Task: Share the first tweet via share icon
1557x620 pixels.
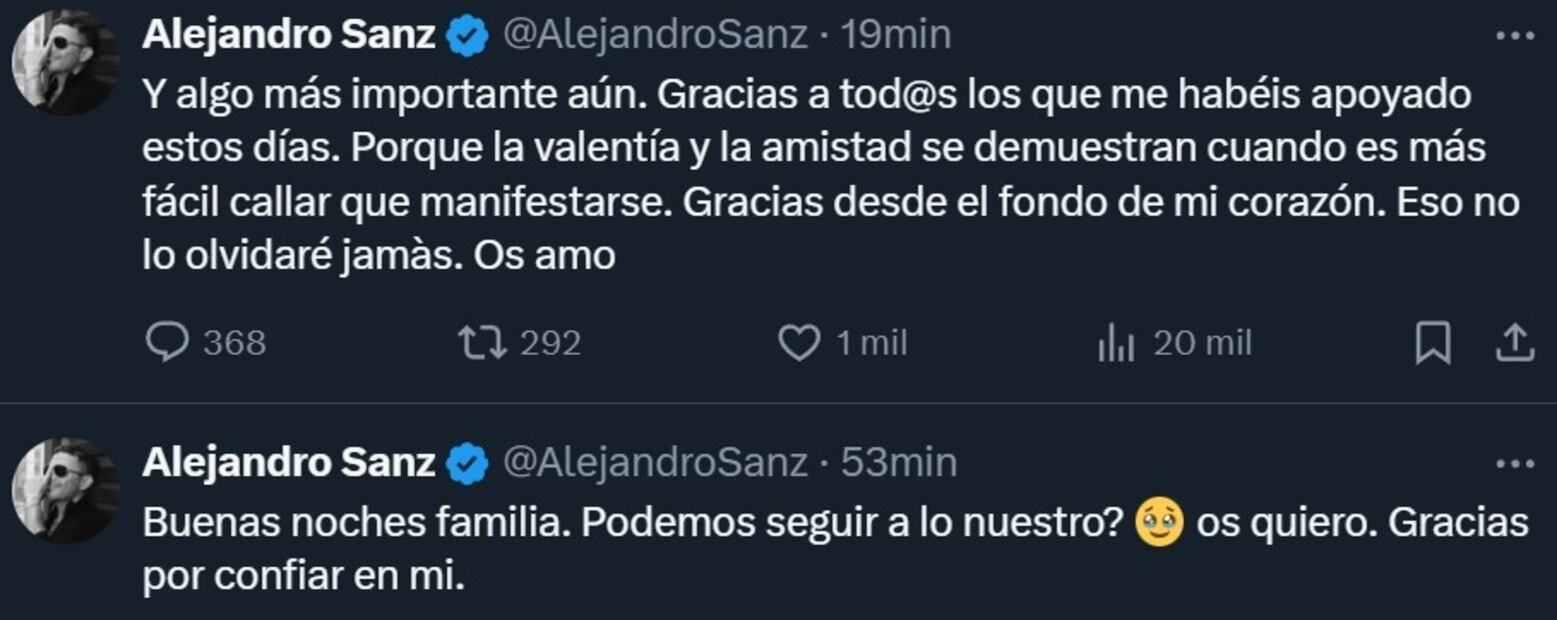Action: [1514, 344]
